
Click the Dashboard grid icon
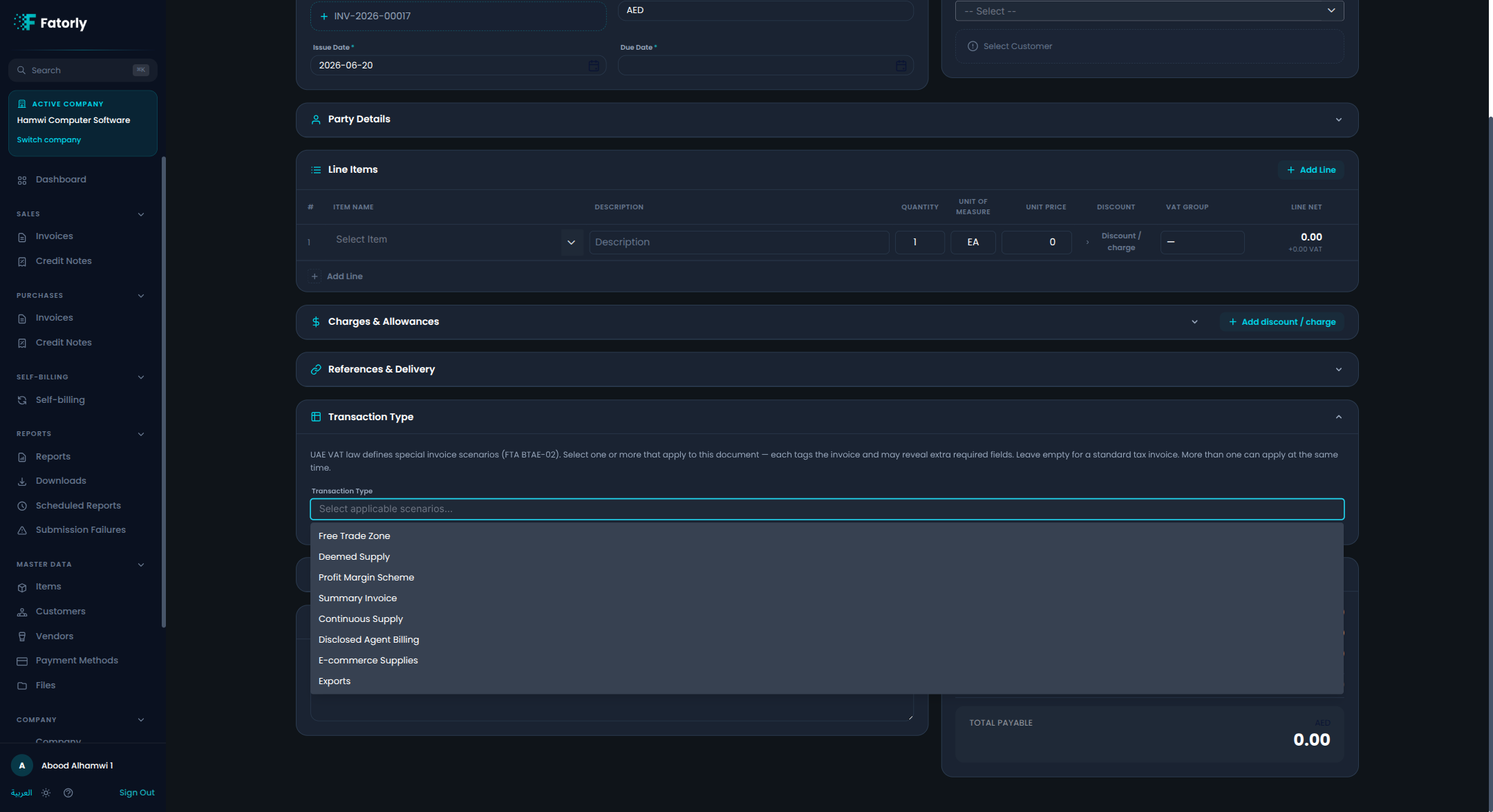click(x=22, y=180)
